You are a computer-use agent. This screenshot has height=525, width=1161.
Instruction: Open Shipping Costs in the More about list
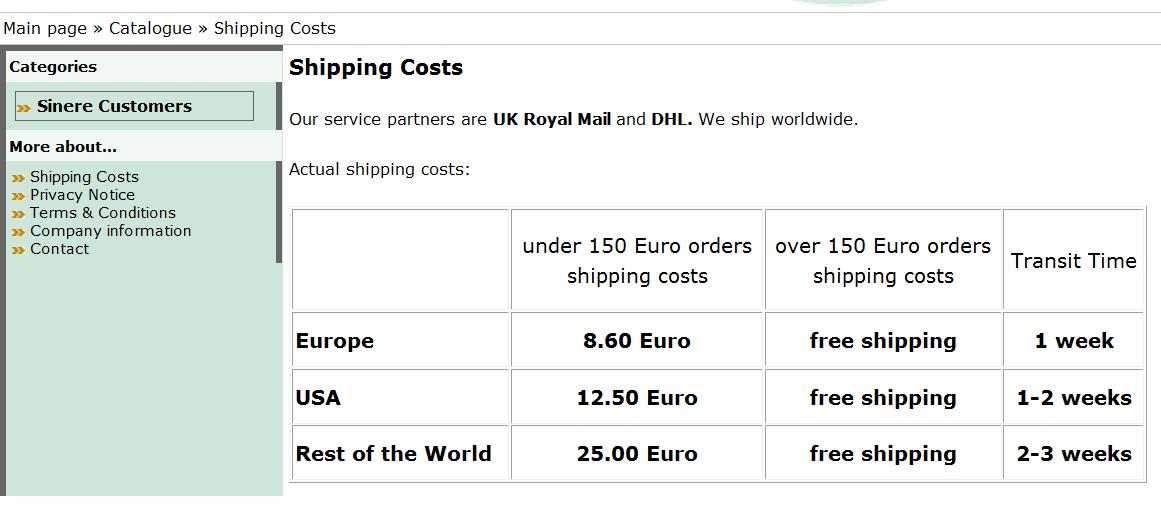(84, 177)
